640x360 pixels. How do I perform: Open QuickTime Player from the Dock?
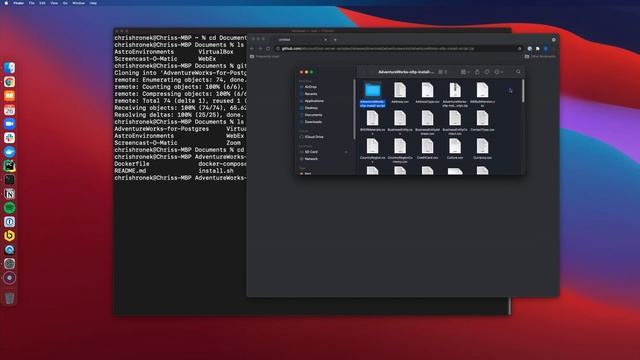click(x=9, y=250)
